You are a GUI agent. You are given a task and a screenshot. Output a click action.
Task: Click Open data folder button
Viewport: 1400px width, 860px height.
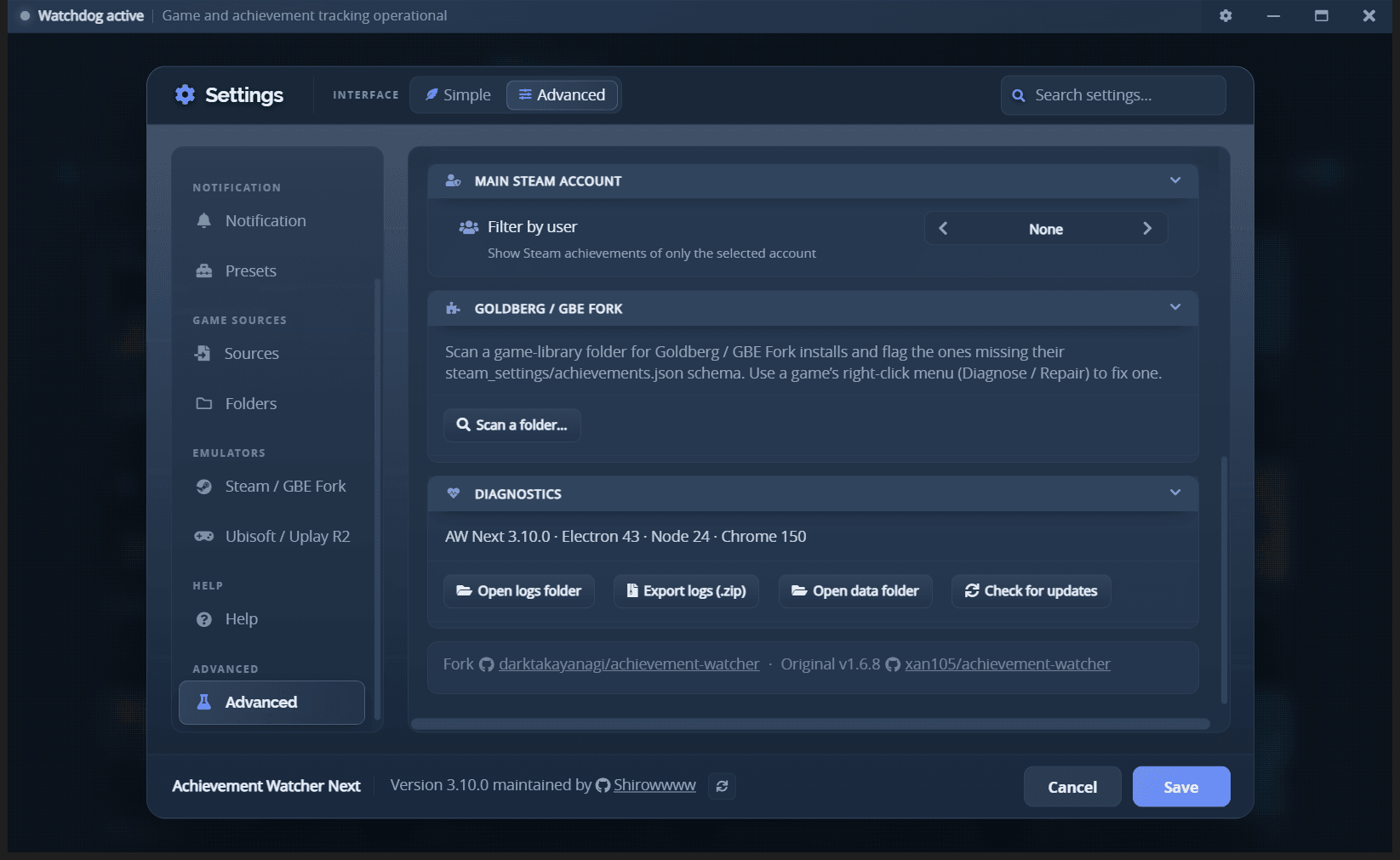coord(855,590)
